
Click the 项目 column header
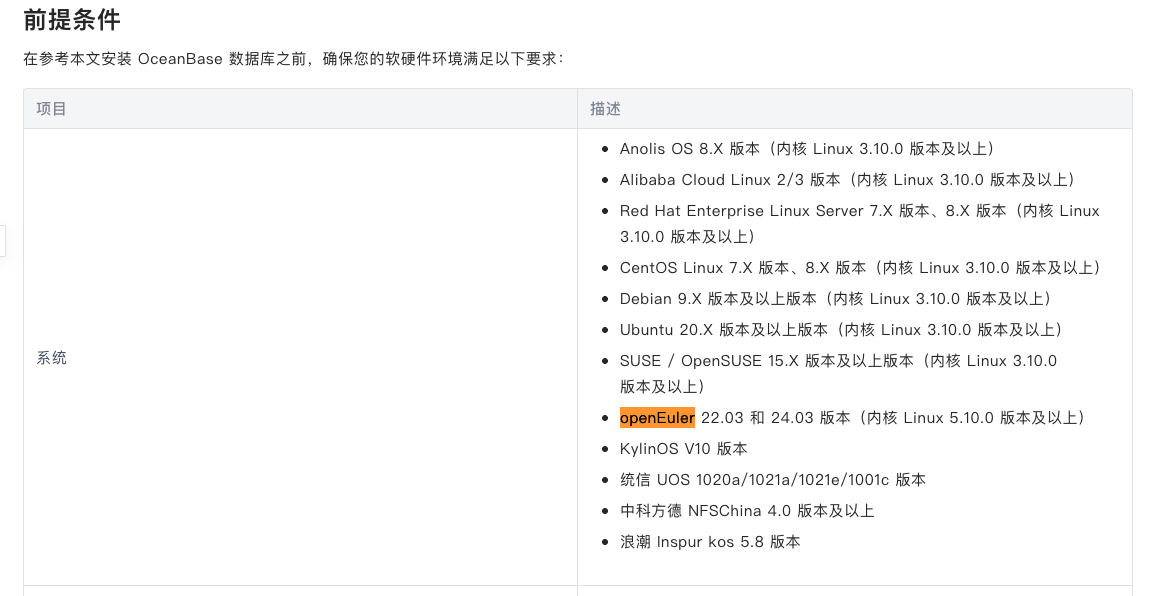pyautogui.click(x=51, y=109)
